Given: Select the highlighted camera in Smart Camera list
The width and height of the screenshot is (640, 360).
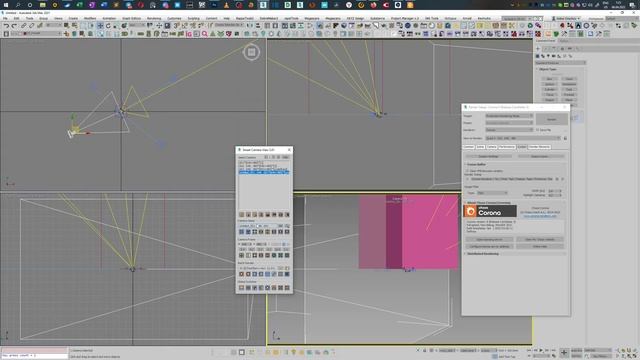Looking at the screenshot, I should (264, 172).
